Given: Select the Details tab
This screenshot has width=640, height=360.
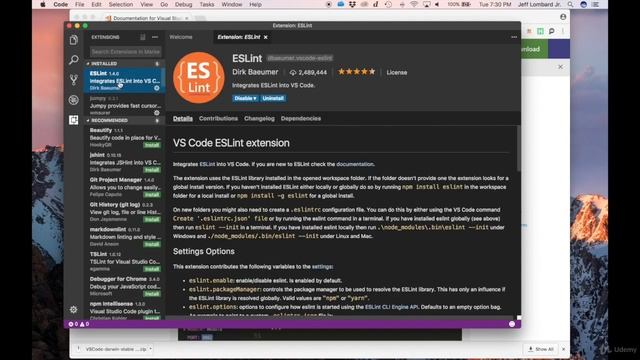Looking at the screenshot, I should [182, 118].
